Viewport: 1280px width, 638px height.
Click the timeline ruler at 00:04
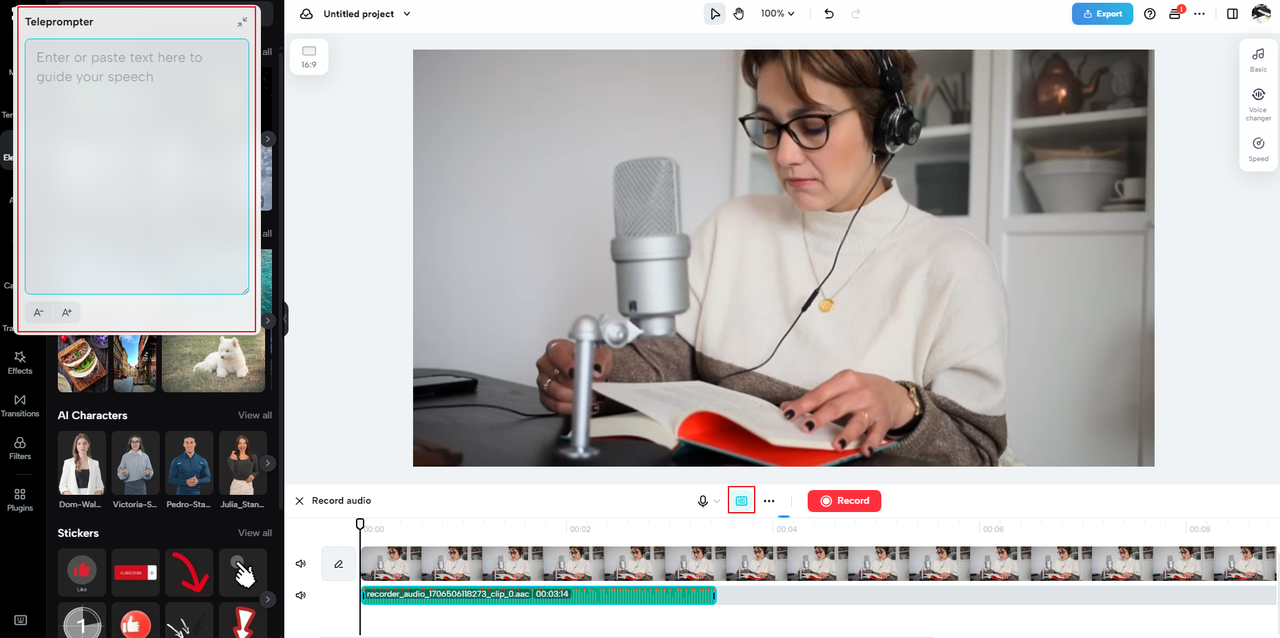(x=787, y=529)
